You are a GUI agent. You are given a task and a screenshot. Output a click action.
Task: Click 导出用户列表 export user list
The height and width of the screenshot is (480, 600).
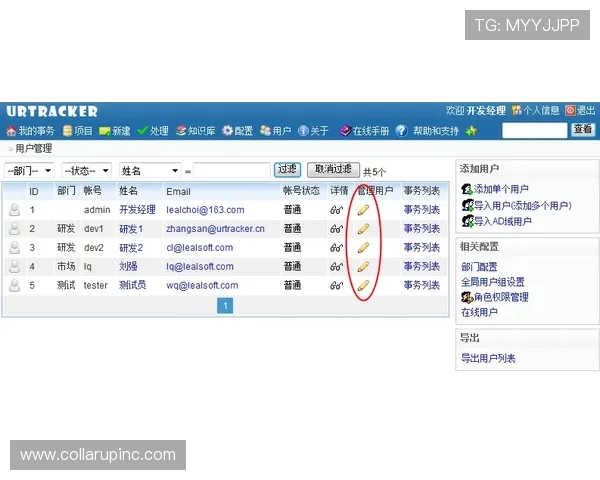pyautogui.click(x=488, y=359)
